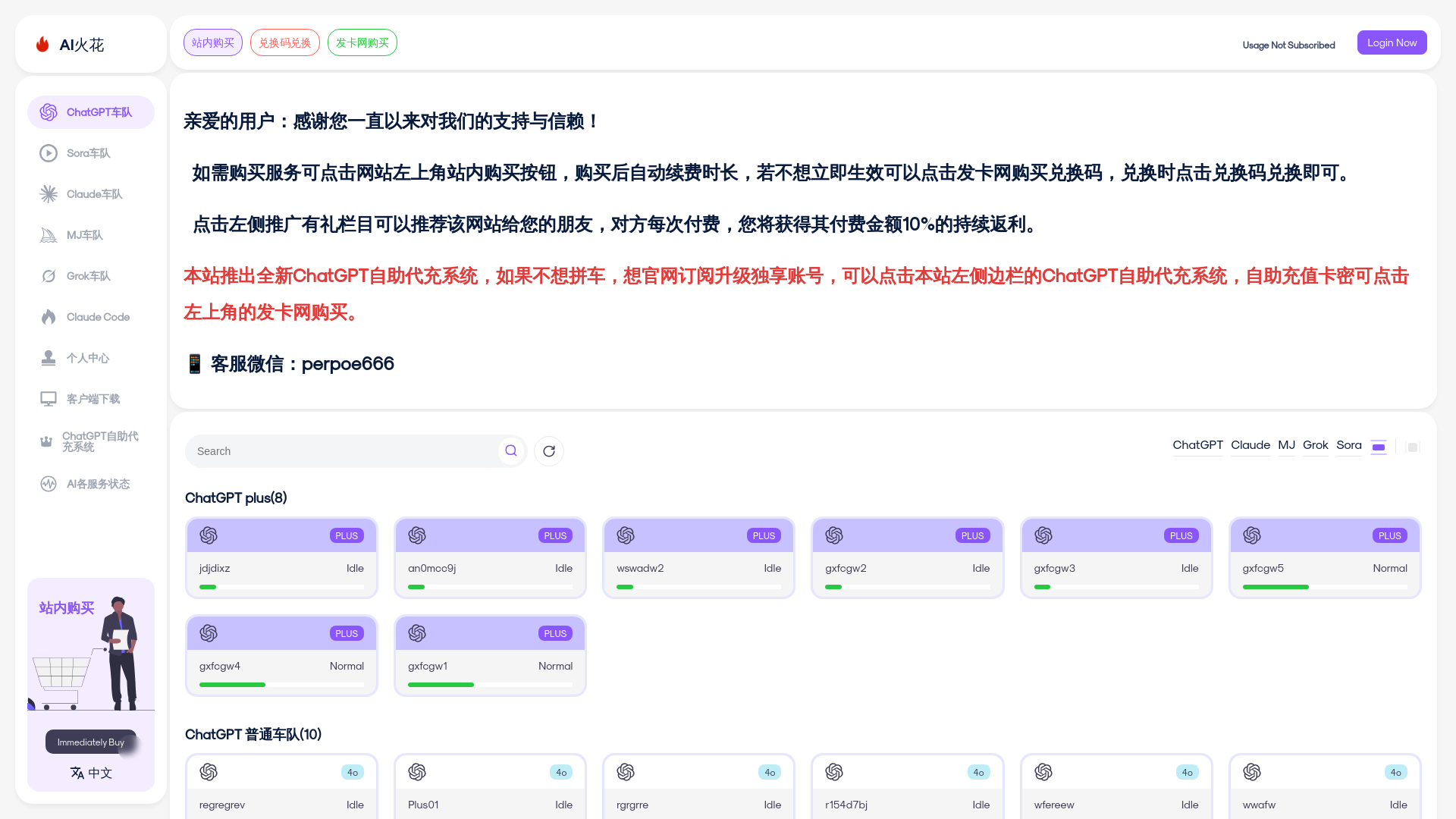The image size is (1456, 819).
Task: Switch language with the 中文 translate icon
Action: (77, 773)
